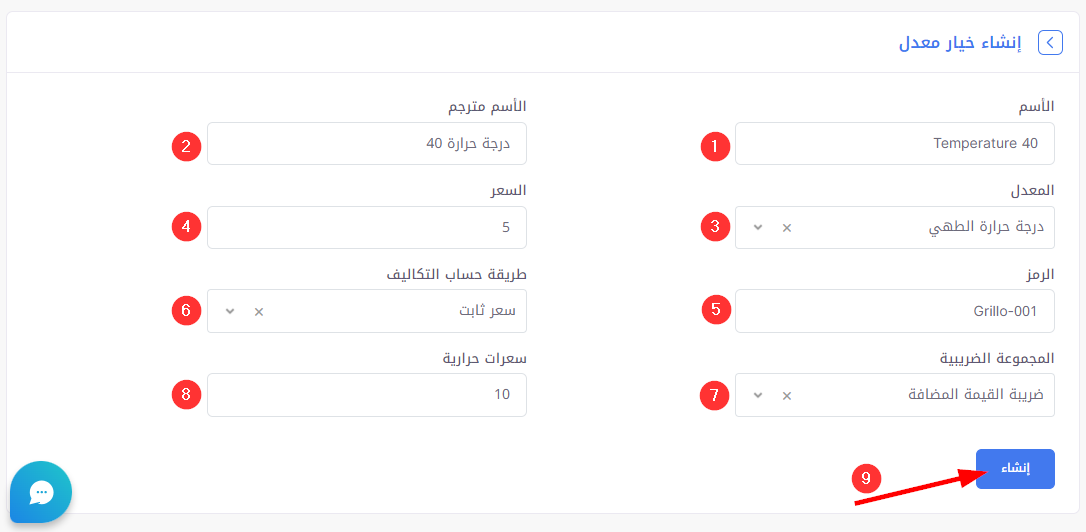Expand the طريقة حساب التكاليف dropdown arrow
The height and width of the screenshot is (532, 1086).
(230, 312)
